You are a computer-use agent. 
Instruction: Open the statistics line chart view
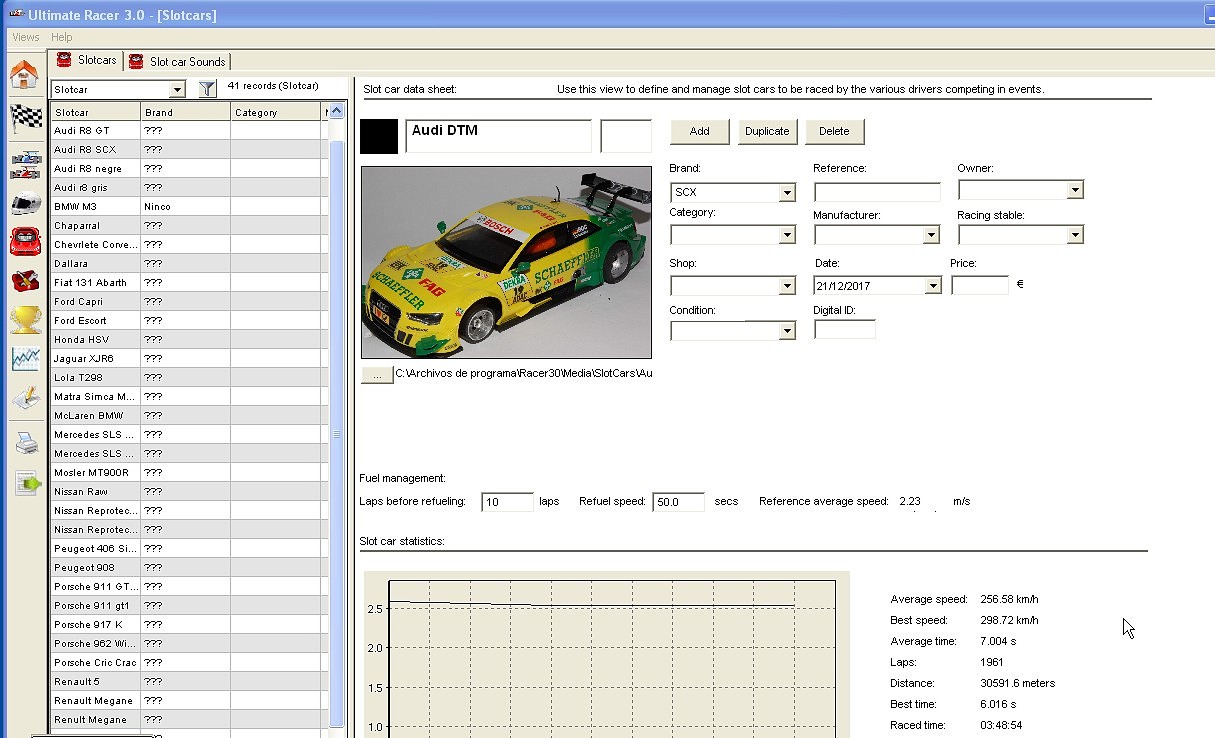click(25, 359)
